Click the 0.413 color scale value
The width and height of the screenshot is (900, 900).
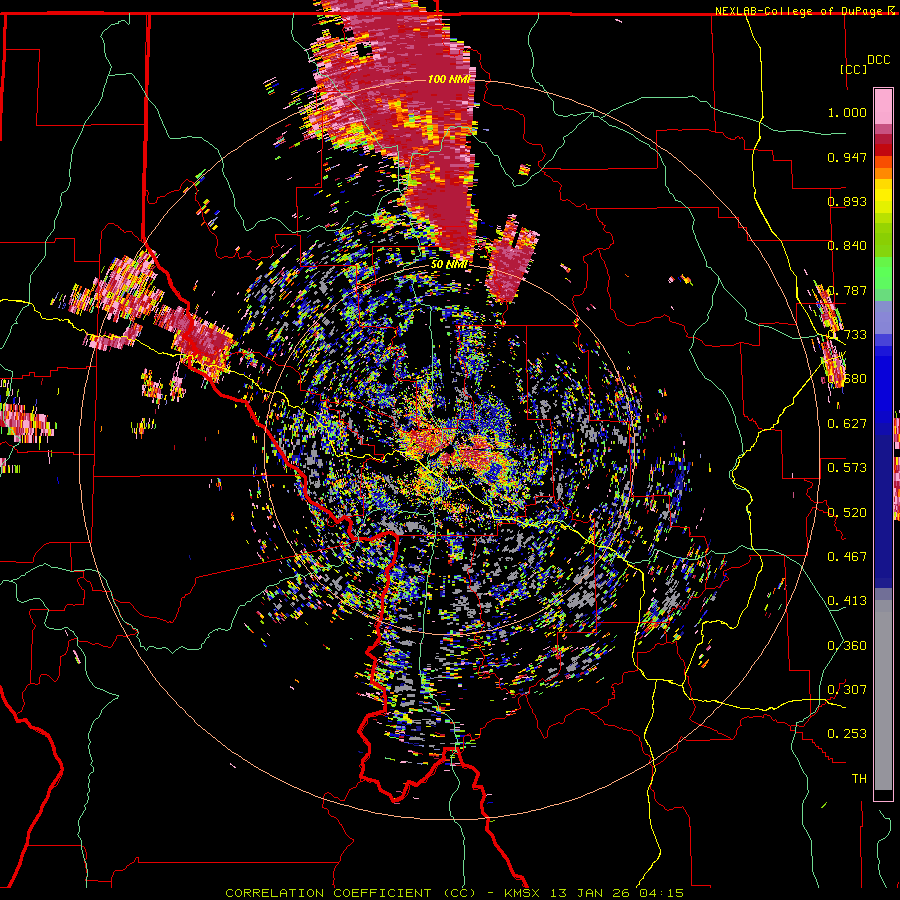tap(847, 601)
